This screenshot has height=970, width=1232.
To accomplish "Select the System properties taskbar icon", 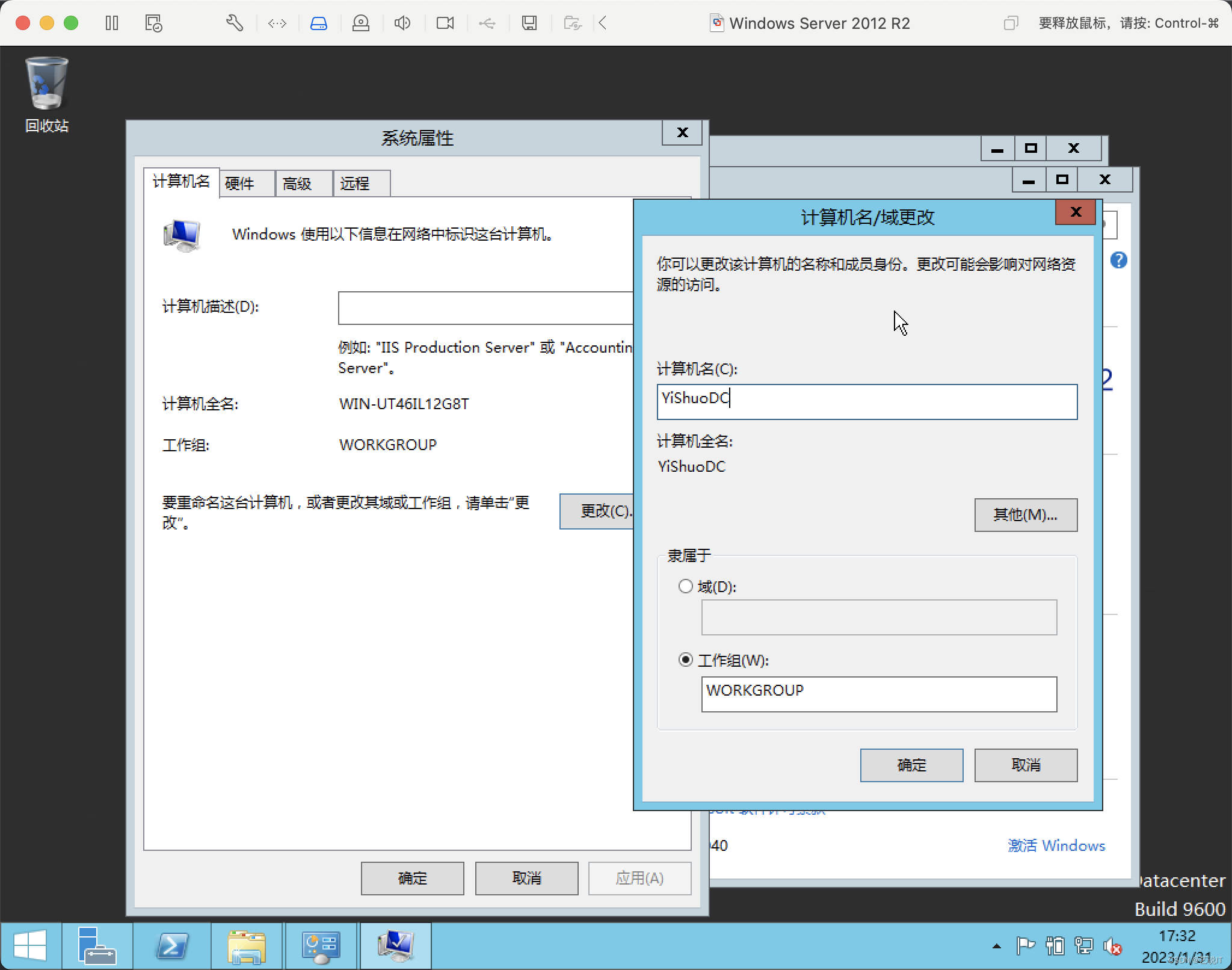I will point(396,946).
